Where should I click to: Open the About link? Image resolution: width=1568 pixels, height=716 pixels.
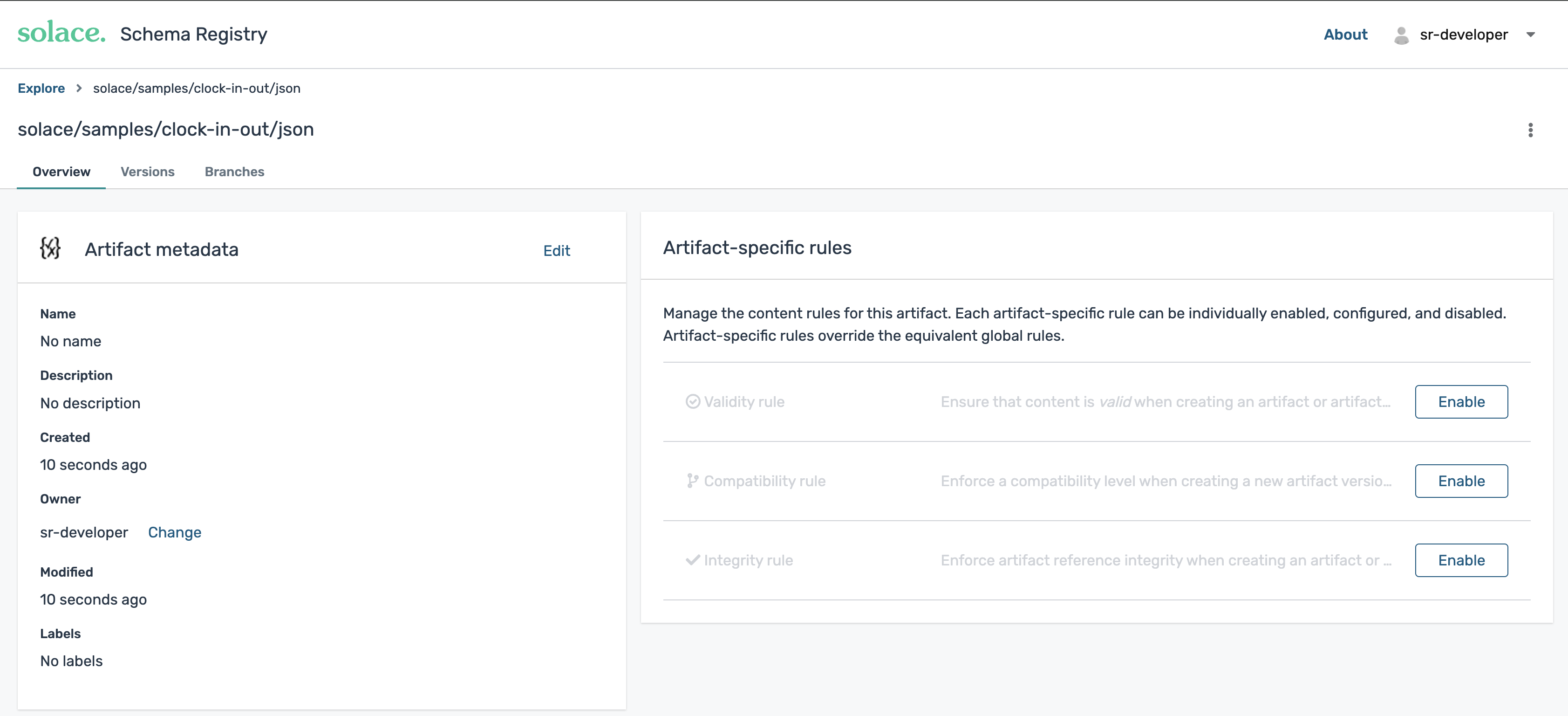1345,34
